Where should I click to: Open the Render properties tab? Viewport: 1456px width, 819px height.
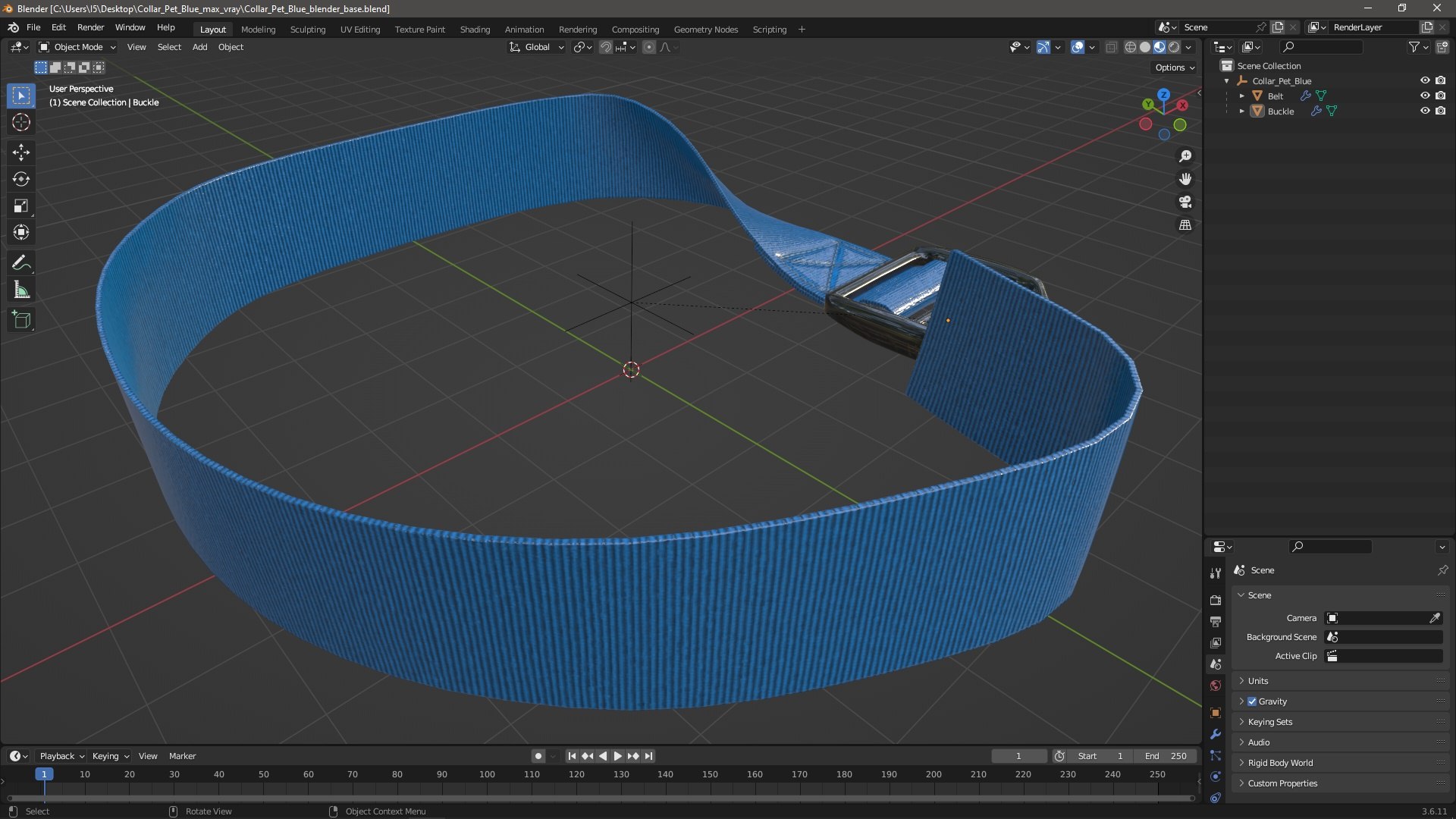tap(1216, 600)
